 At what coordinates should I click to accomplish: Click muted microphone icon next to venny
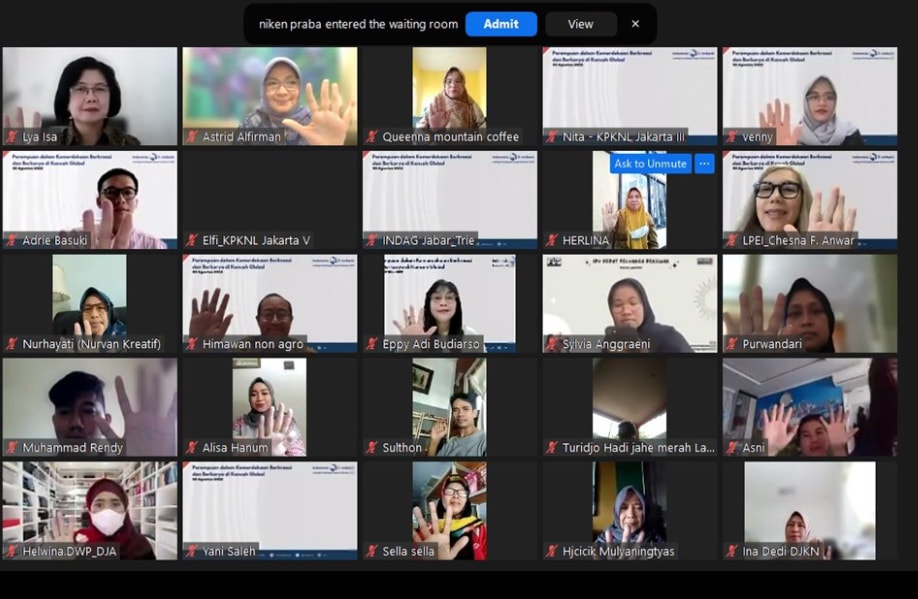point(732,137)
